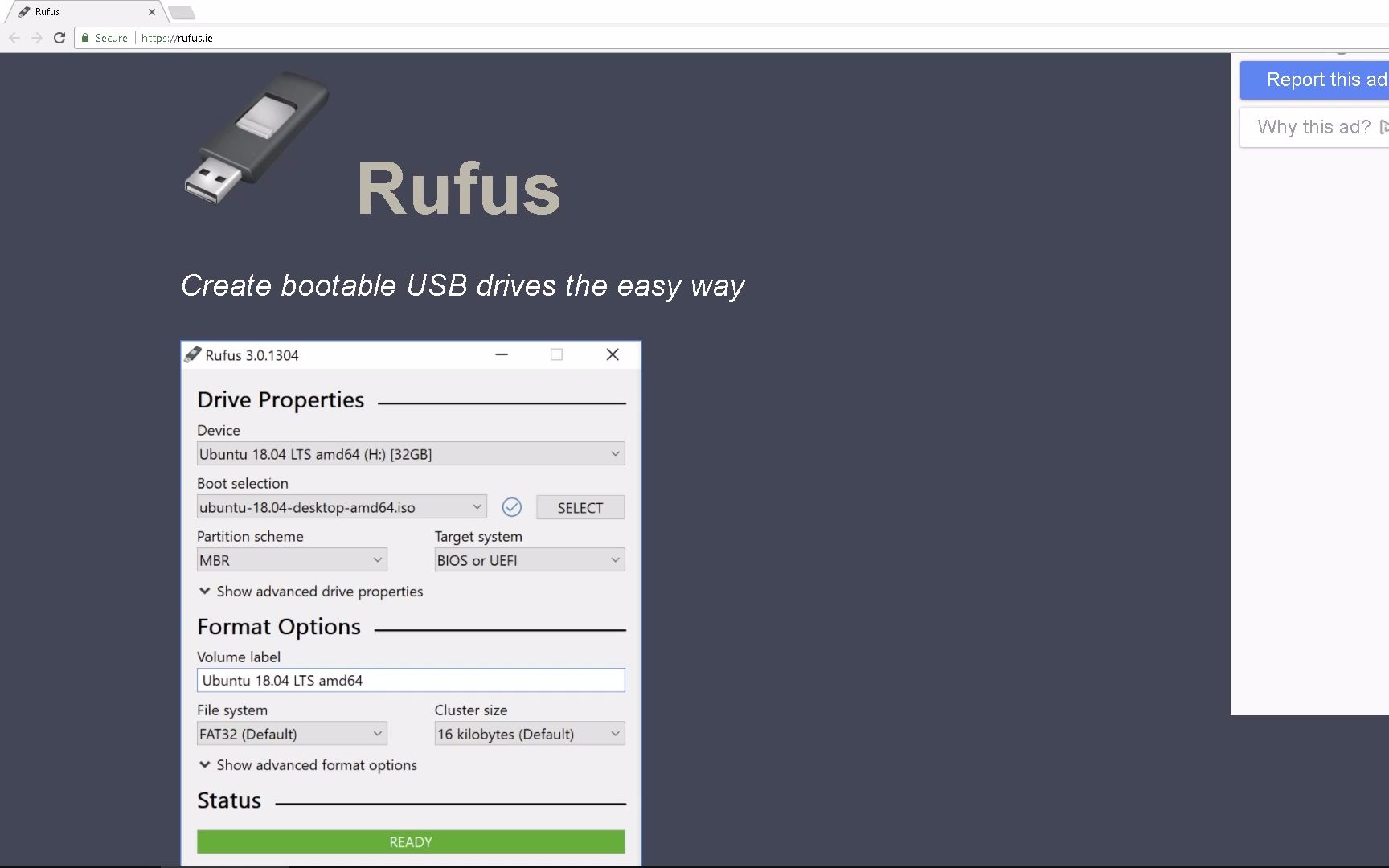The height and width of the screenshot is (868, 1389).
Task: Open a new browser tab
Action: click(x=181, y=12)
